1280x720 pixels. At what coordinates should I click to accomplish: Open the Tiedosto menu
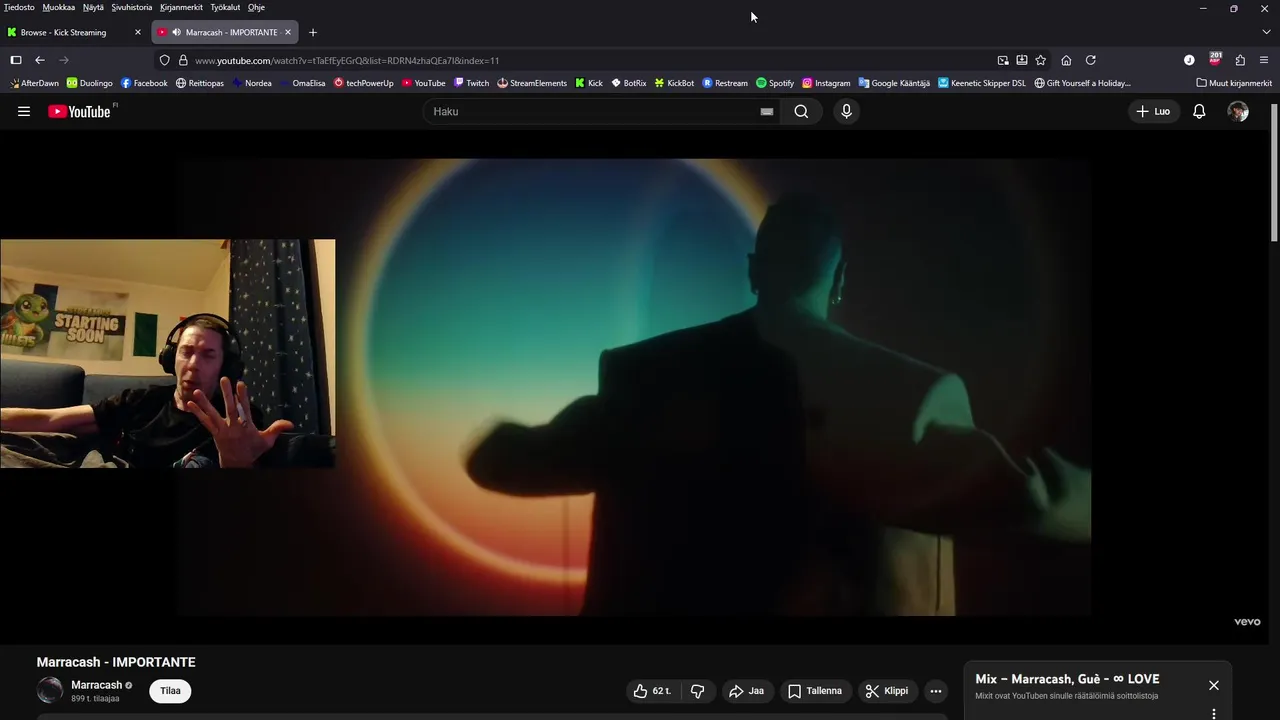coord(19,7)
